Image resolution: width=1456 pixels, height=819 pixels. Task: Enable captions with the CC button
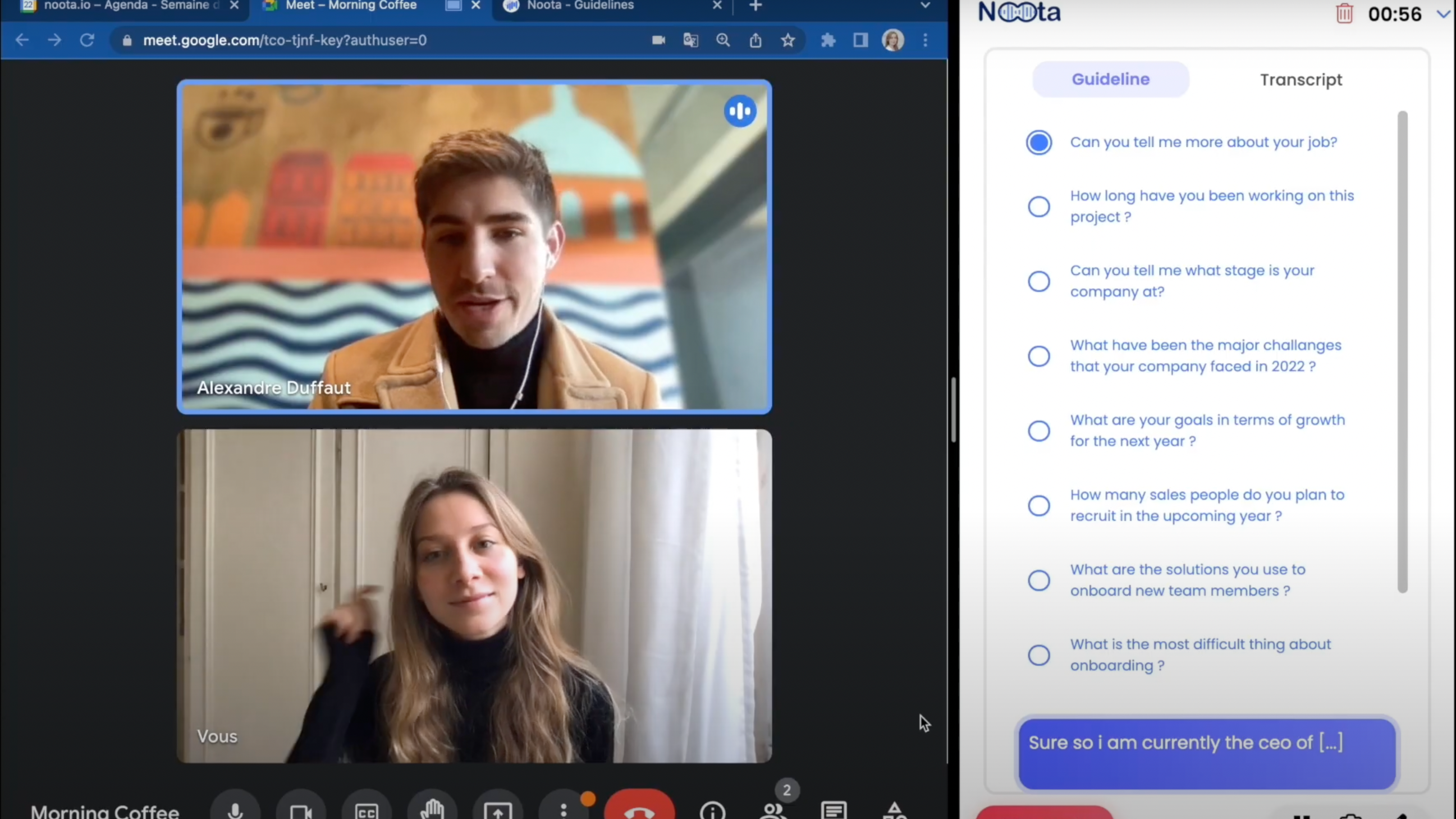point(367,809)
